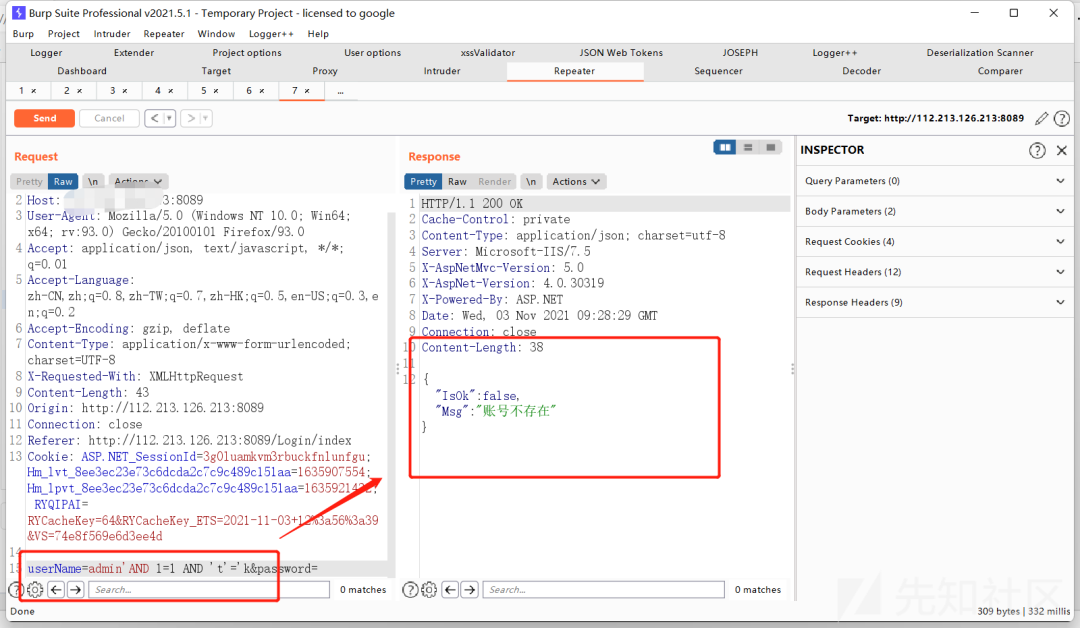Jump to next response search match
Screen dimensions: 1080x628
(470, 590)
